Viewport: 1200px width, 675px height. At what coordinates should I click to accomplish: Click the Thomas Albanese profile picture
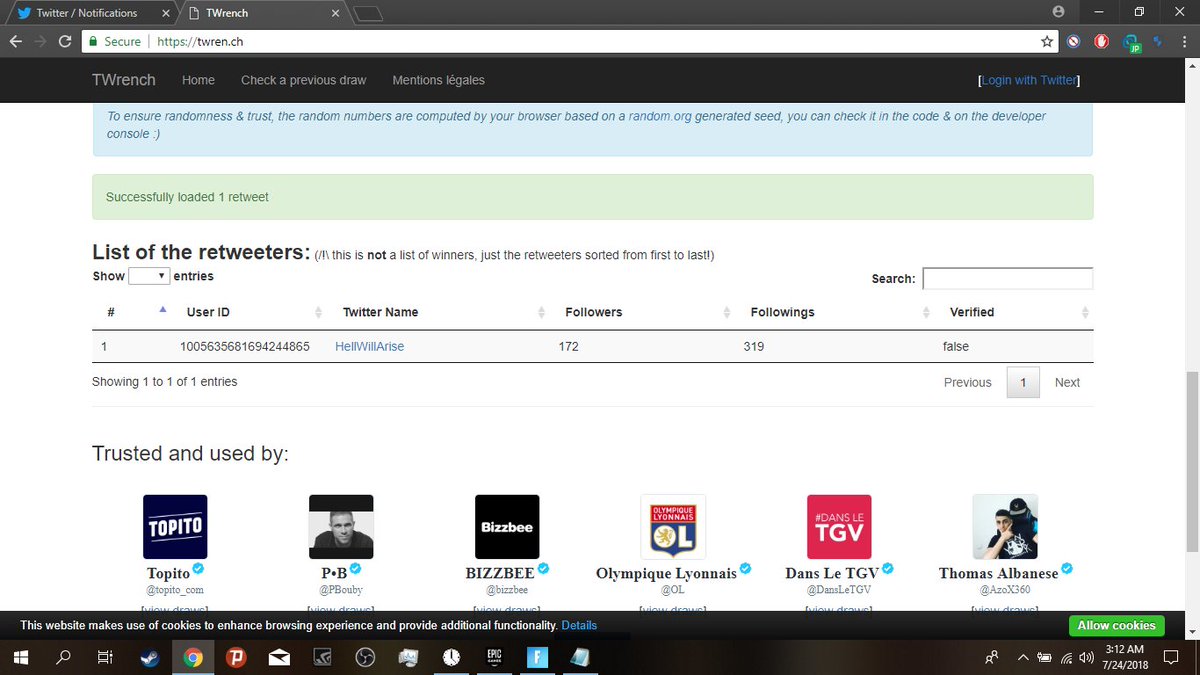click(1005, 526)
